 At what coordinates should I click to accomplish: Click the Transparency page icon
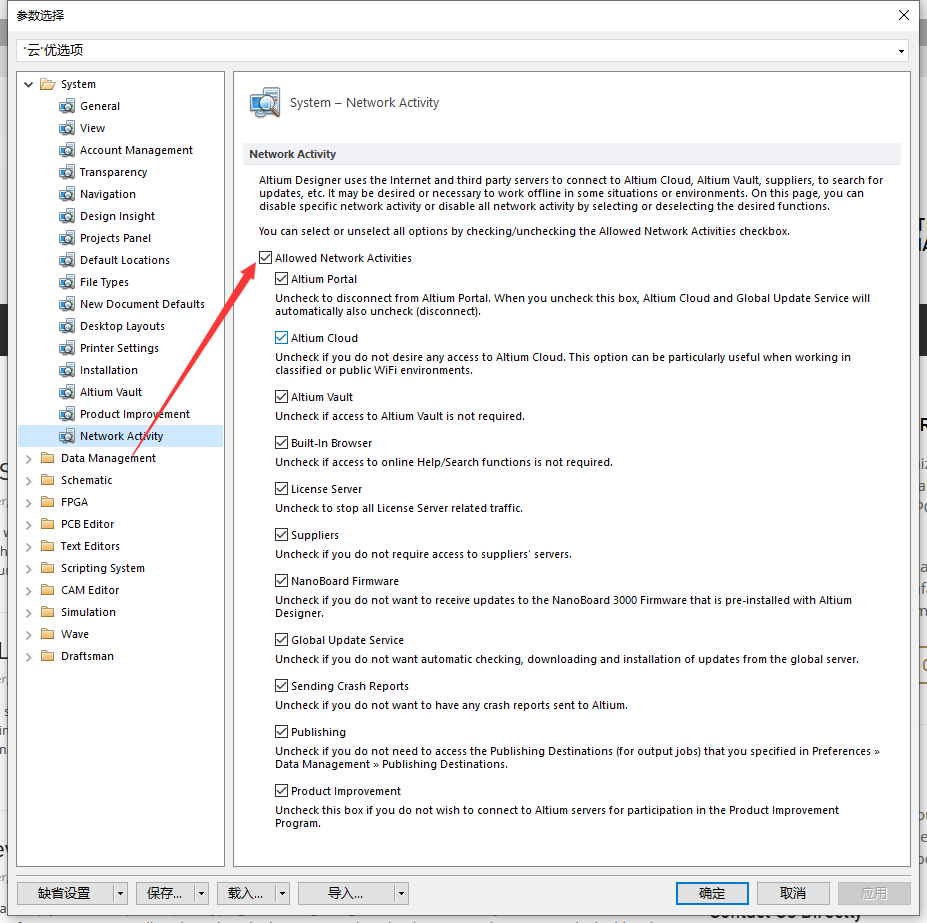pos(67,172)
